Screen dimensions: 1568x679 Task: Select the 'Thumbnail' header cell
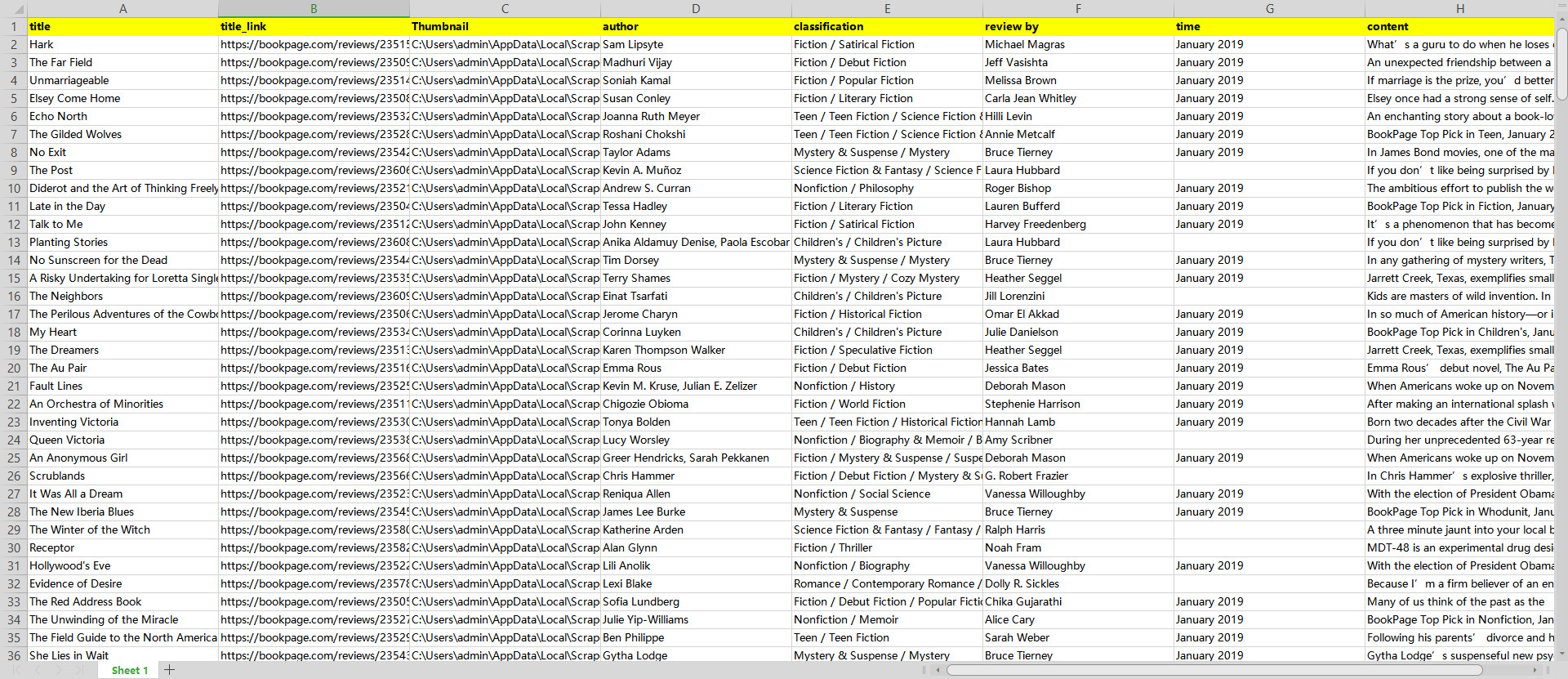pyautogui.click(x=506, y=26)
